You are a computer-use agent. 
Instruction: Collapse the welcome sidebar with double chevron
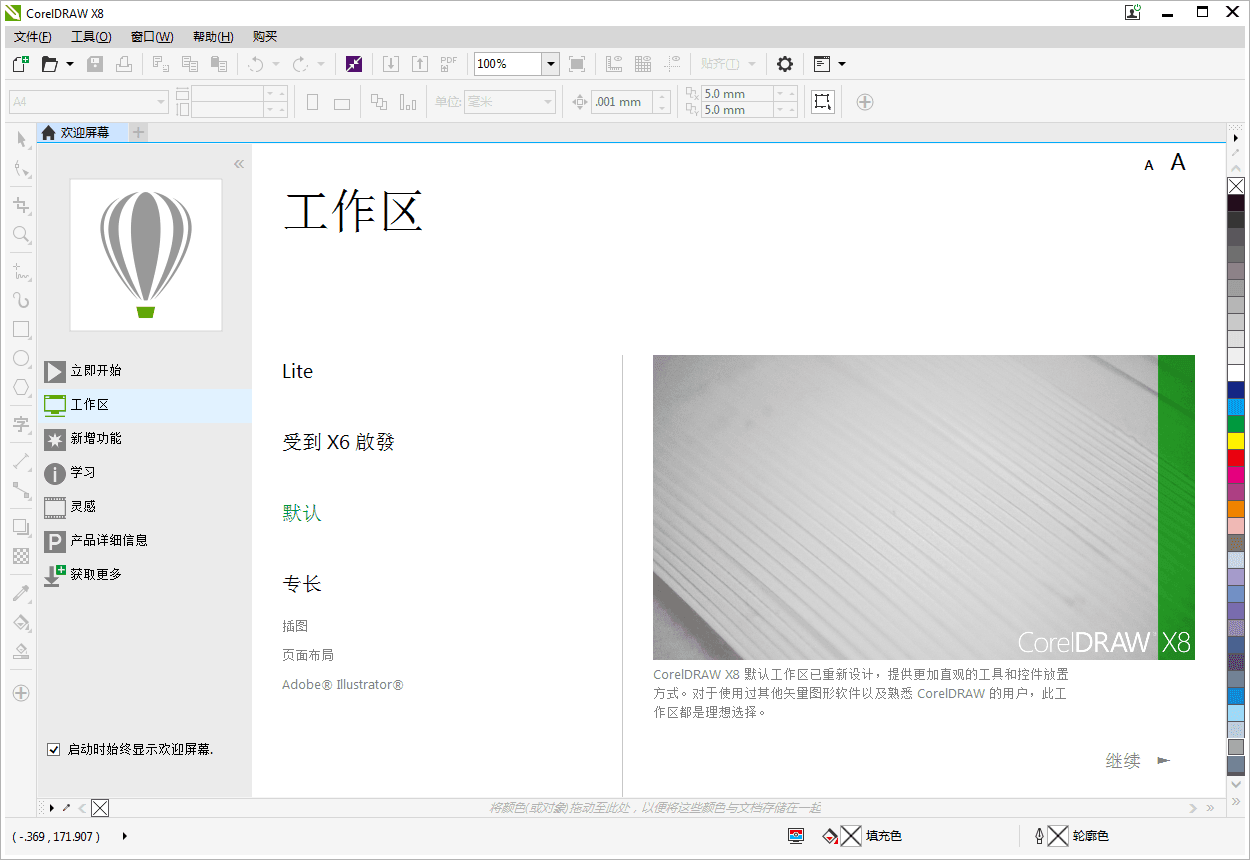tap(239, 164)
